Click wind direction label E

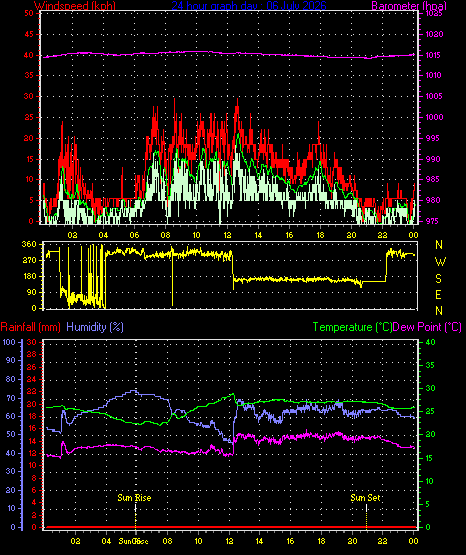(x=438, y=294)
